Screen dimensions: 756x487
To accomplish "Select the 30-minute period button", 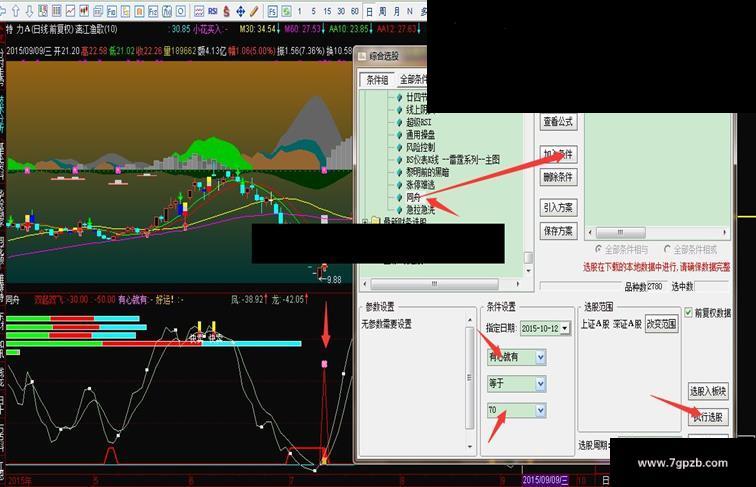I will pos(341,11).
